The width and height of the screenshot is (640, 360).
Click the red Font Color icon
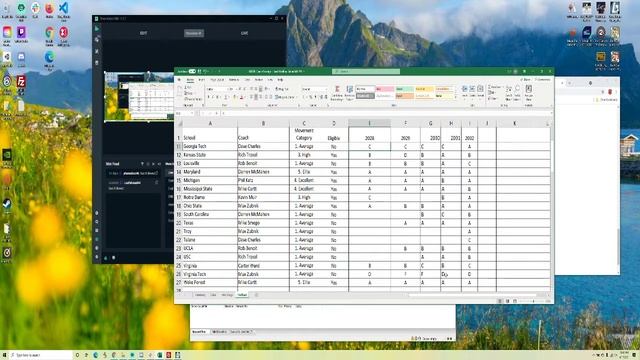(241, 97)
